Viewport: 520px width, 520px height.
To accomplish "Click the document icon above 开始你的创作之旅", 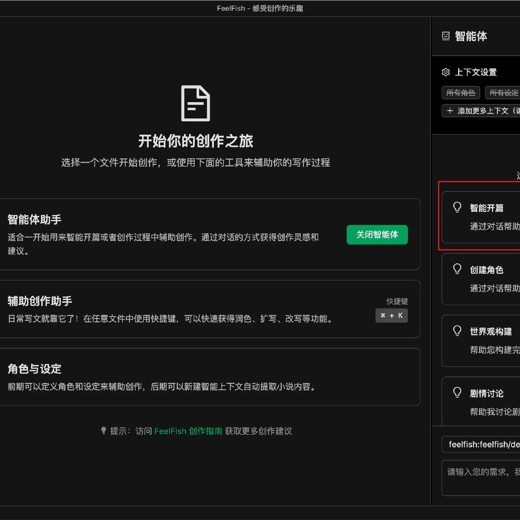I will (195, 103).
